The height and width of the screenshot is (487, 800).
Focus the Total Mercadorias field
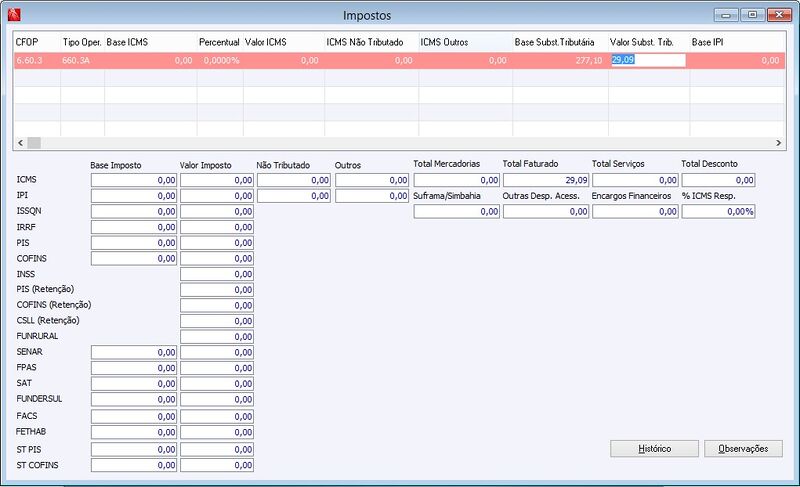[x=457, y=180]
